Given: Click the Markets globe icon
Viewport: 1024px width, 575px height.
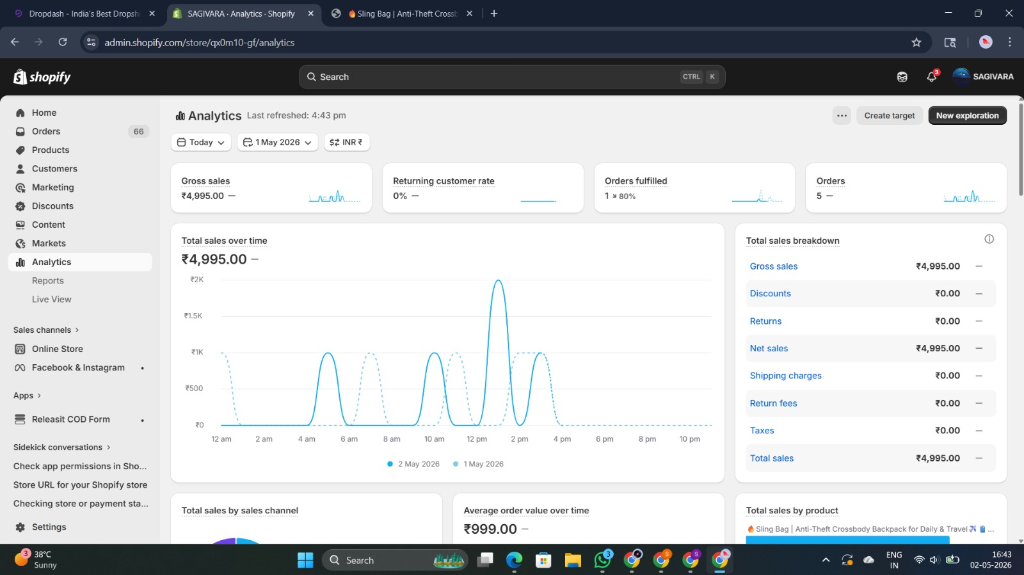Looking at the screenshot, I should [20, 243].
